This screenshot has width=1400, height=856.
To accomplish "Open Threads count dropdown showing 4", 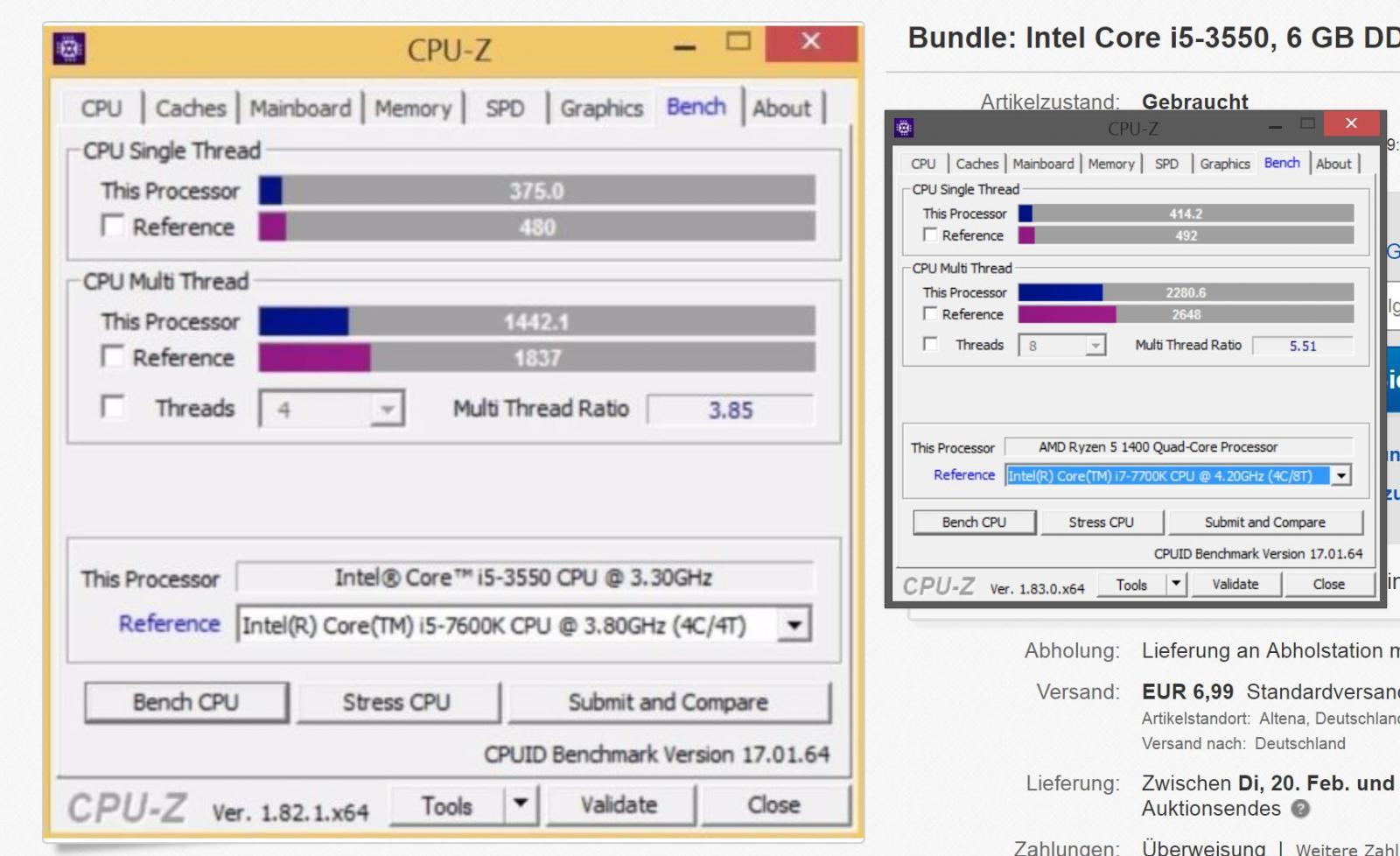I will click(332, 409).
